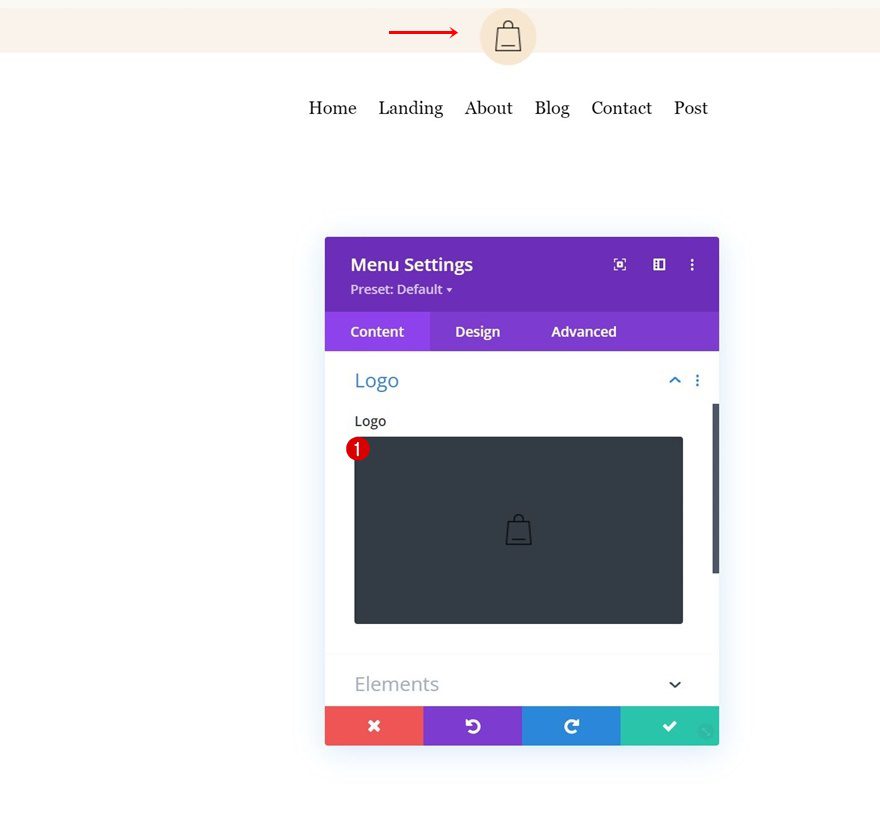Open the Menu Settings three-dot options menu
The width and height of the screenshot is (880, 823).
(x=692, y=264)
